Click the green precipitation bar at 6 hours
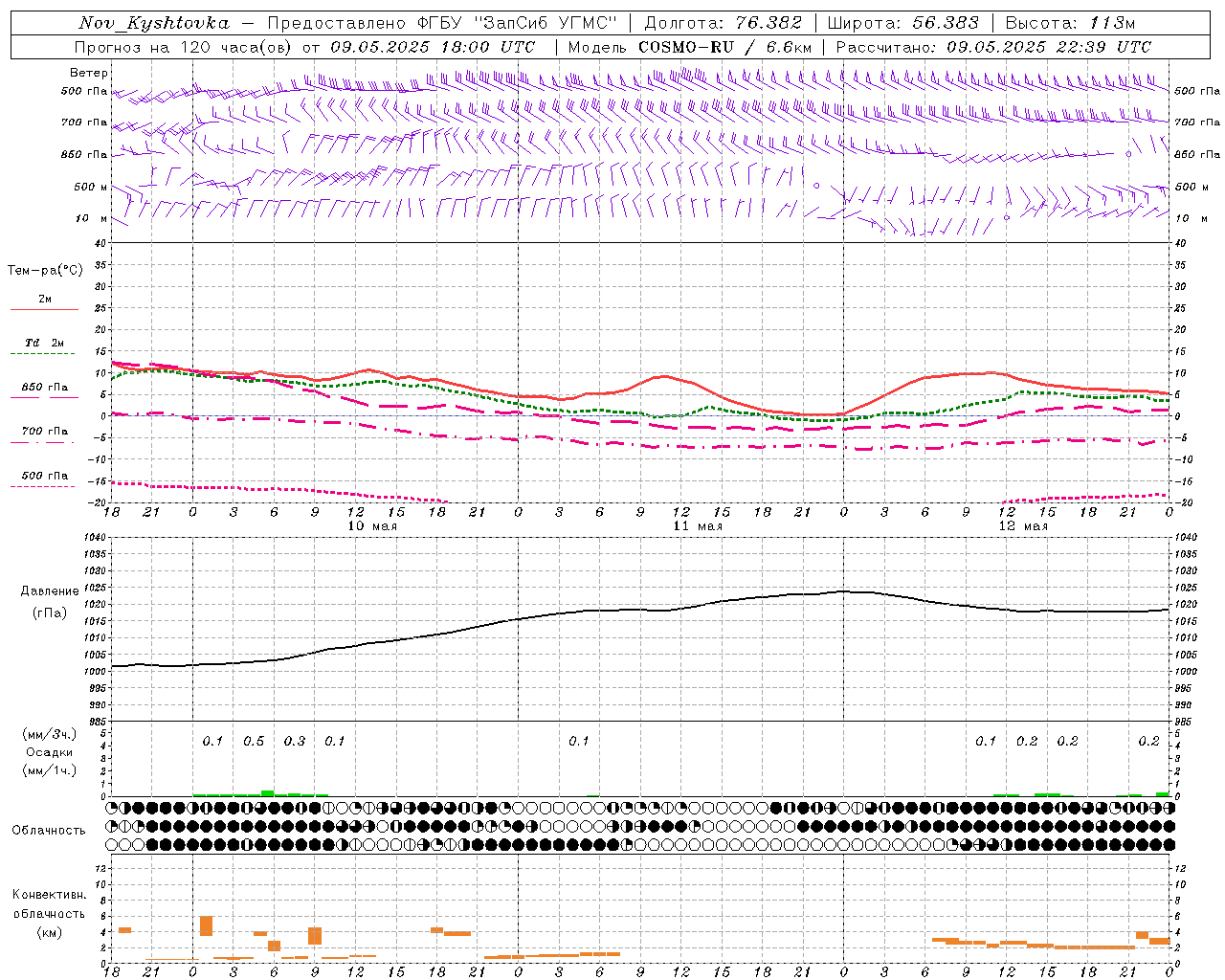Image resolution: width=1225 pixels, height=980 pixels. click(268, 792)
